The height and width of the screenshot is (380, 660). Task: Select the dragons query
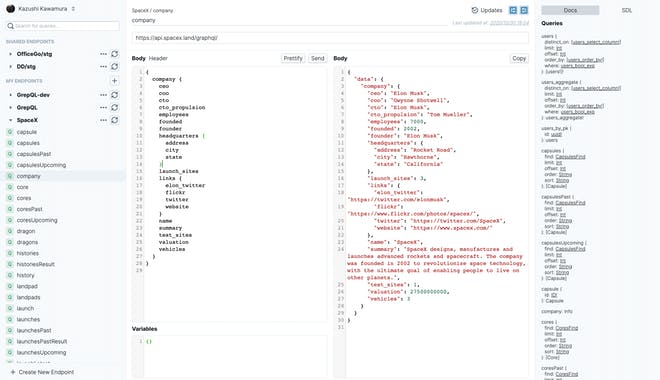coord(27,242)
